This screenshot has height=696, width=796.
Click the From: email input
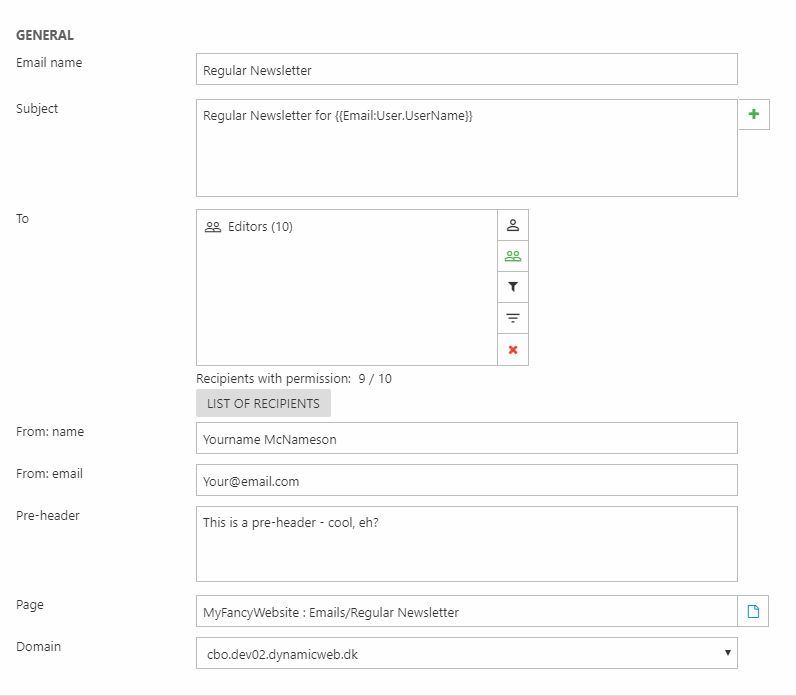click(x=467, y=480)
